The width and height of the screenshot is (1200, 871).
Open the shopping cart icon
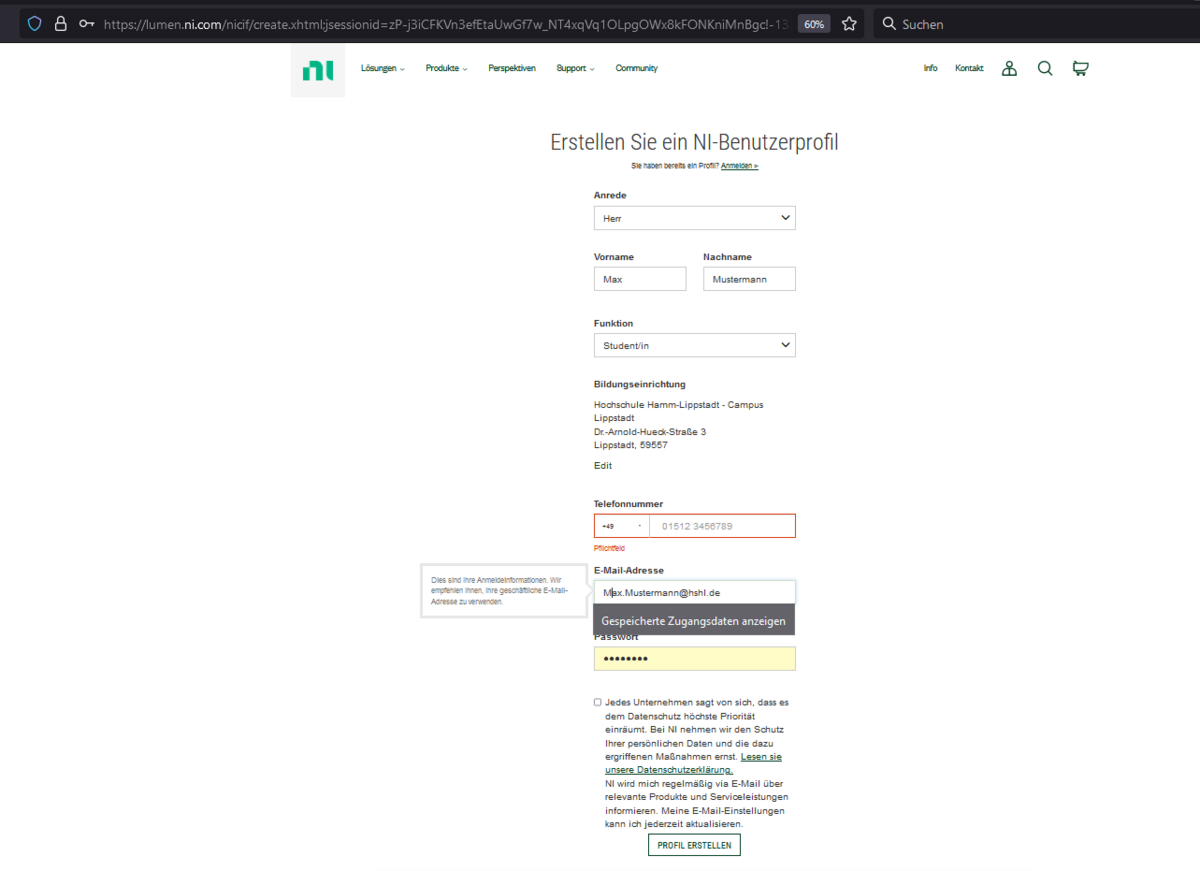(x=1080, y=69)
